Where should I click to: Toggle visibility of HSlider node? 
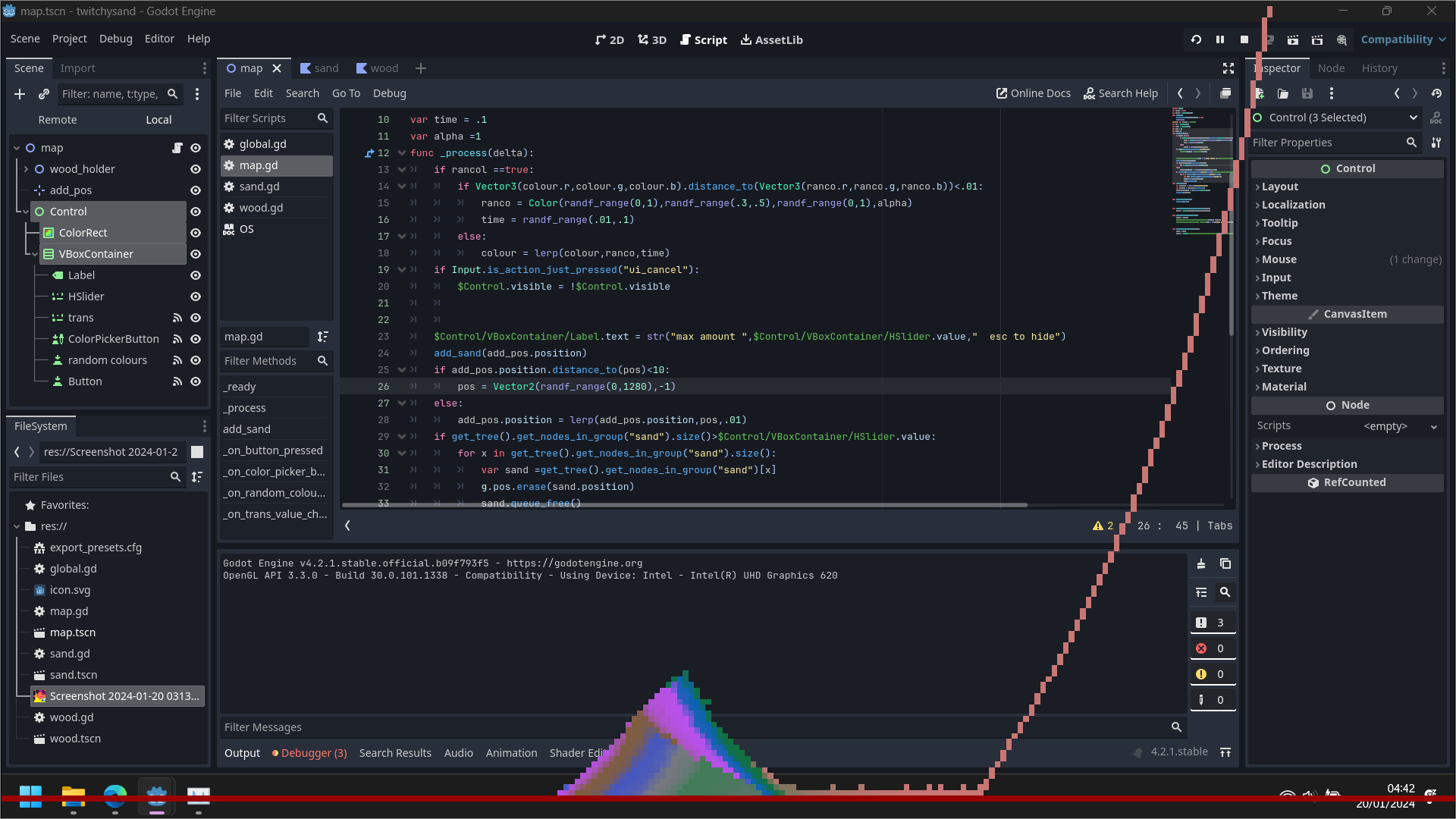click(x=196, y=297)
